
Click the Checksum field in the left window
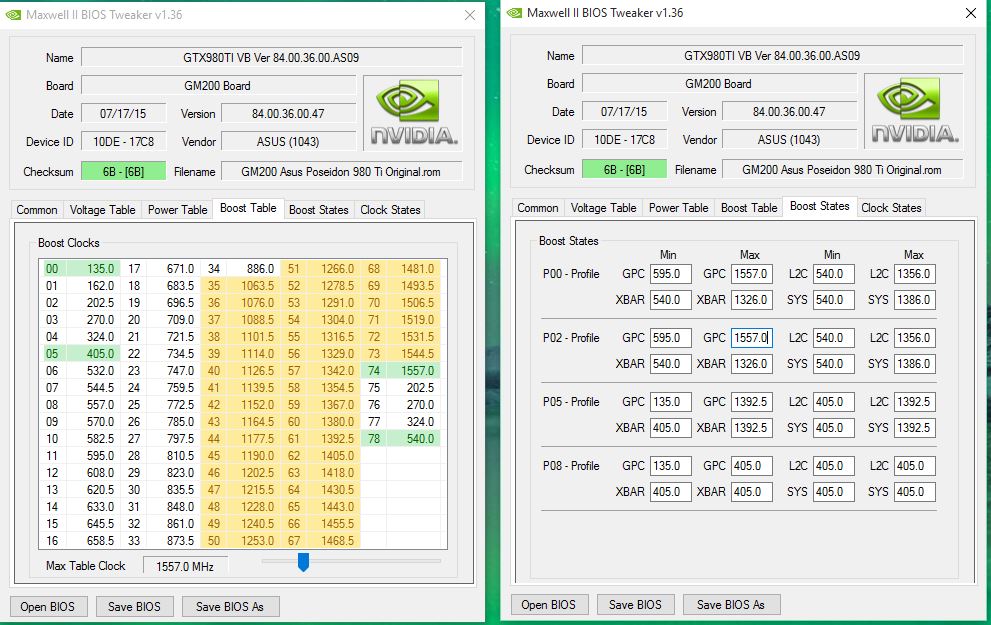click(124, 171)
